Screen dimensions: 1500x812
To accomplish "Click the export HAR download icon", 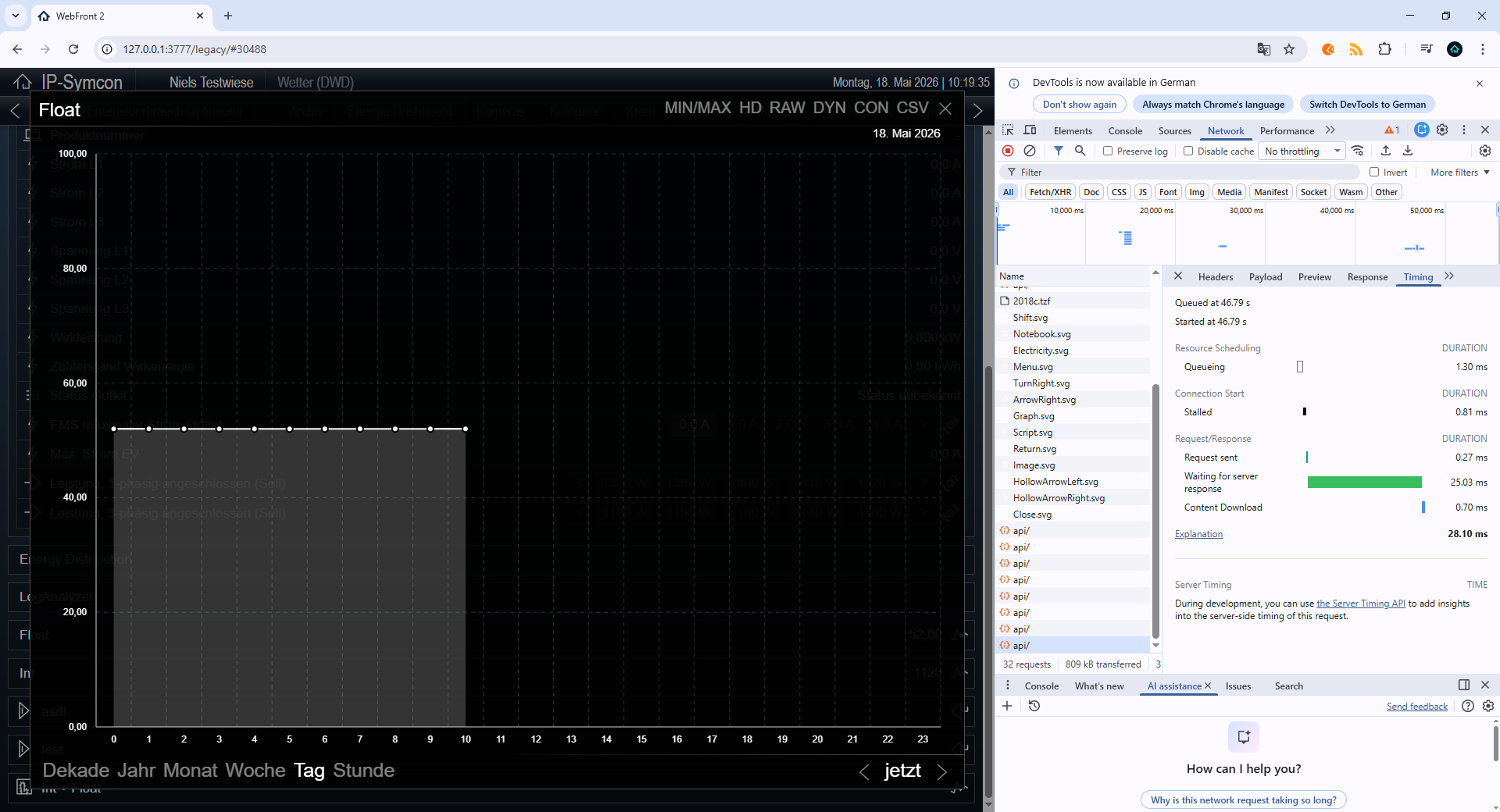I will (x=1408, y=151).
